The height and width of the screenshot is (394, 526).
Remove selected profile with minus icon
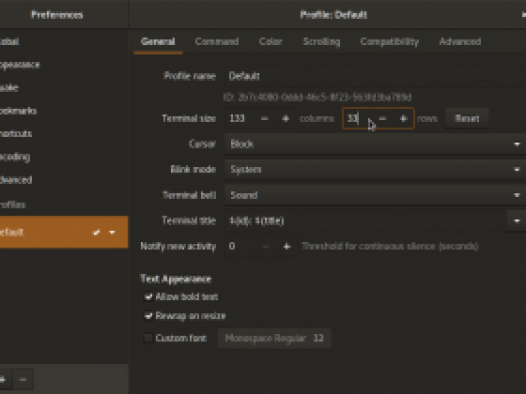pyautogui.click(x=23, y=380)
